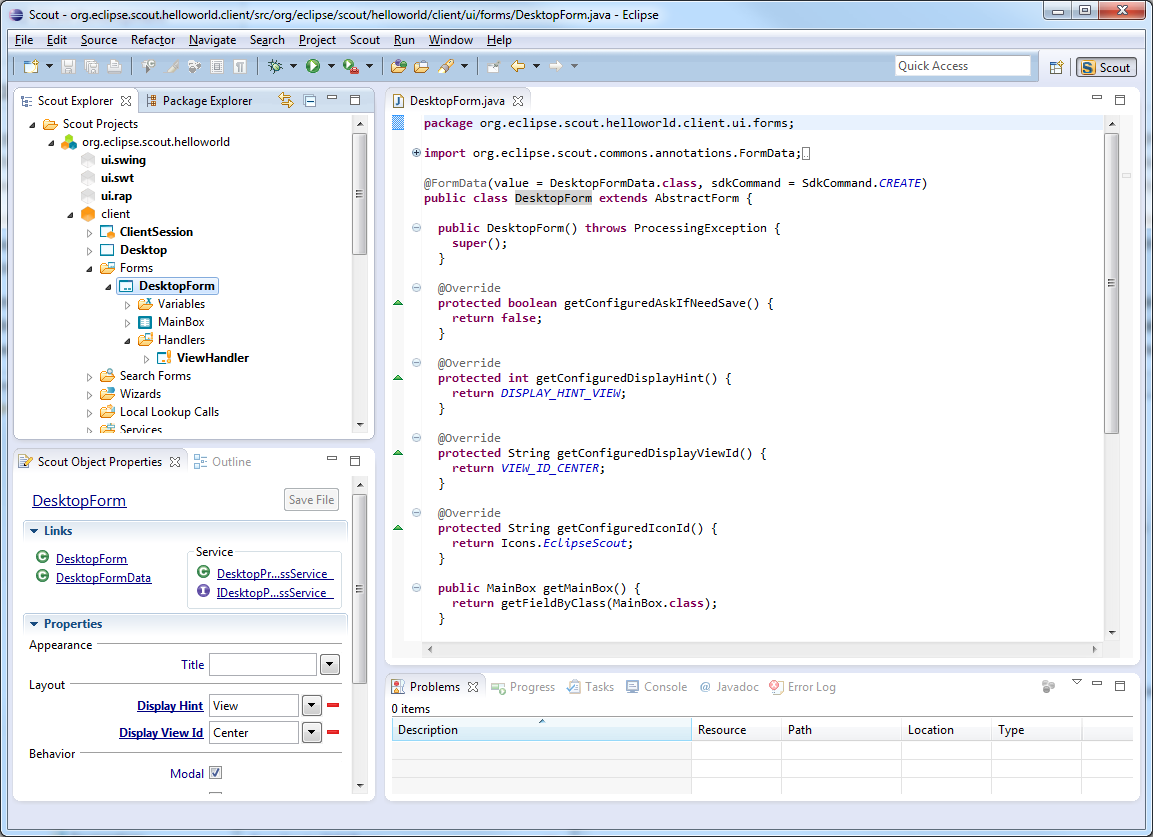This screenshot has height=837, width=1153.
Task: Click the editor horizontal scrollbar track
Action: [x=762, y=649]
